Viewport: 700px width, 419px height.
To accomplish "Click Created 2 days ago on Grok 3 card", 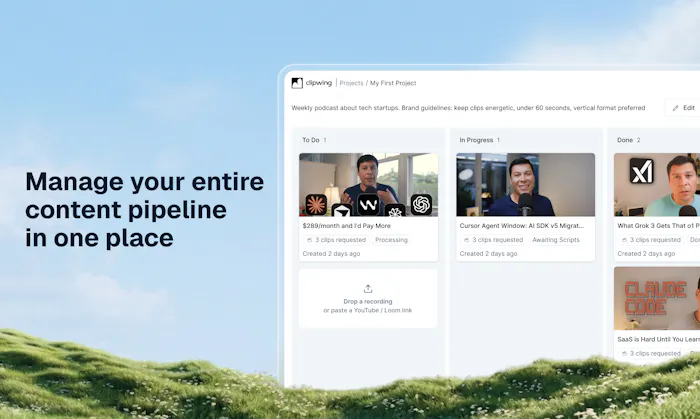I will click(646, 254).
